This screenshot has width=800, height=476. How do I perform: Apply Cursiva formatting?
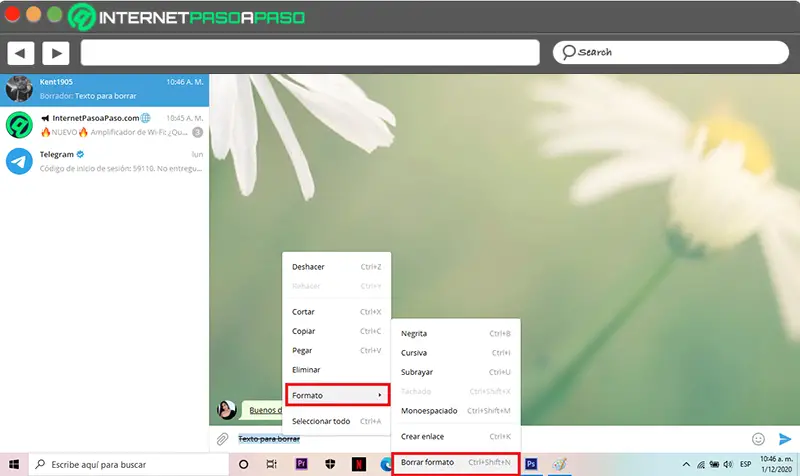coord(456,353)
